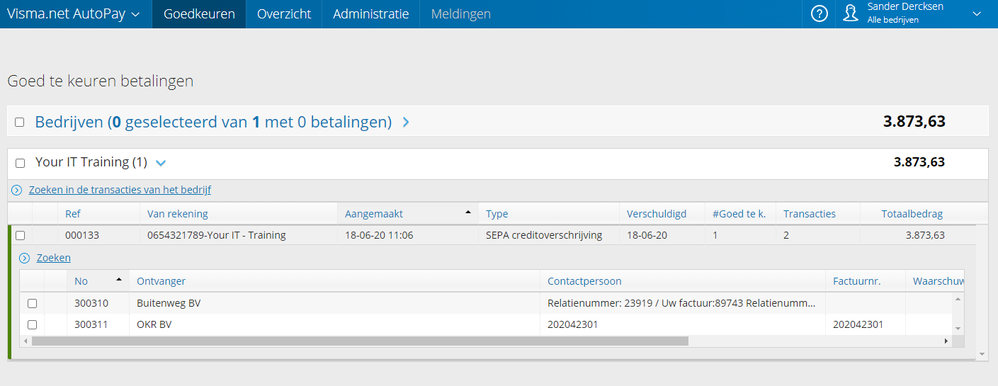998x386 pixels.
Task: Click horizontal scrollbar right arrow
Action: [x=946, y=341]
